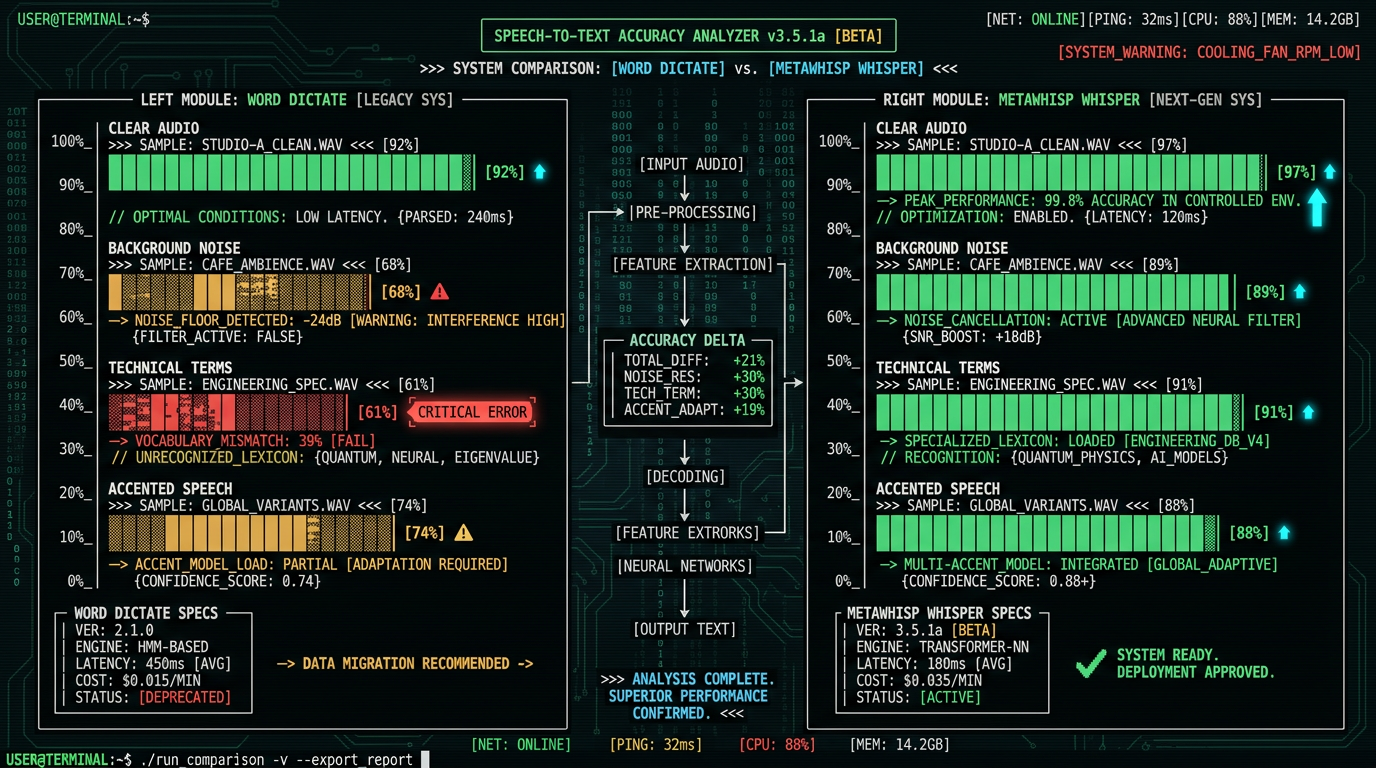Screen dimensions: 1376x768
Task: Click the RIGHT MODULE: METAWHISP WHISPER header
Action: (x=1073, y=100)
